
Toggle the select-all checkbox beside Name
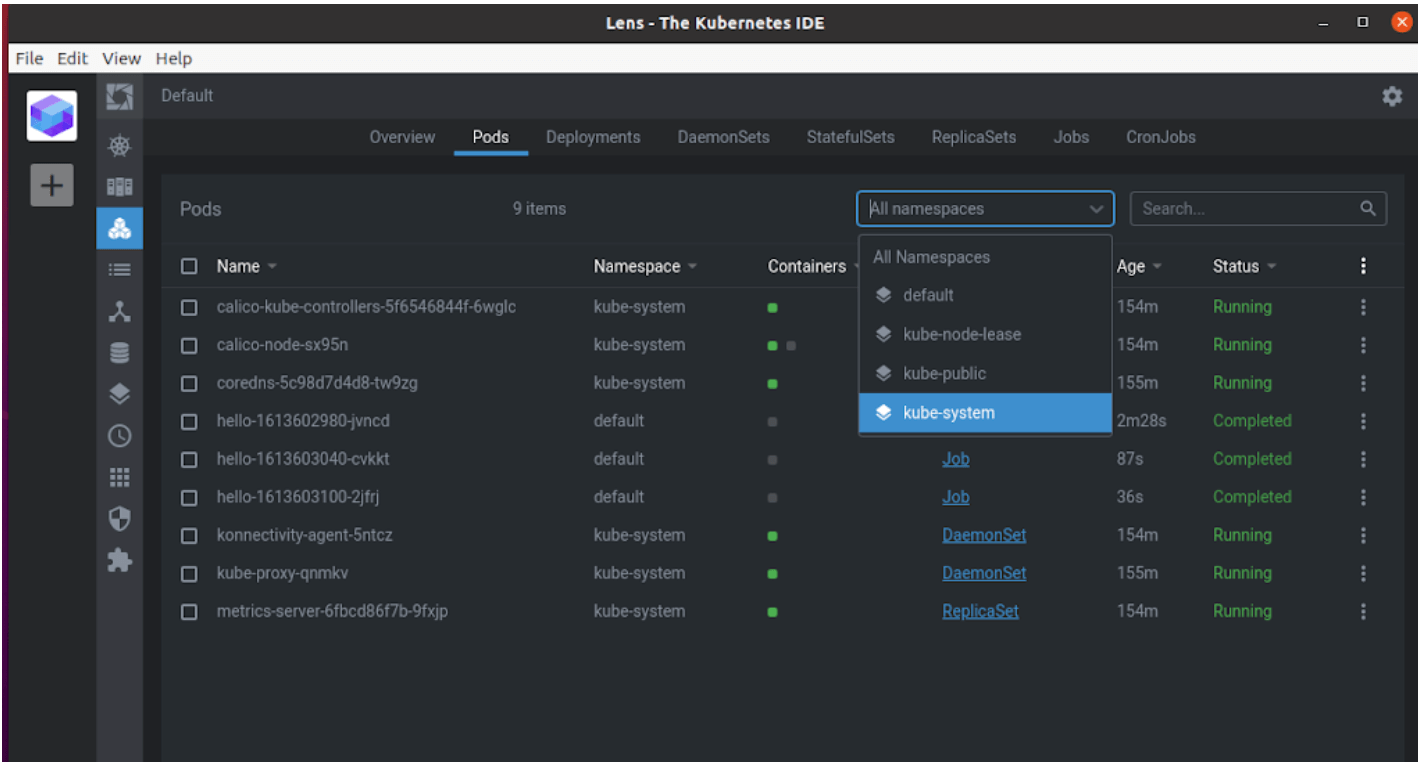tap(189, 266)
